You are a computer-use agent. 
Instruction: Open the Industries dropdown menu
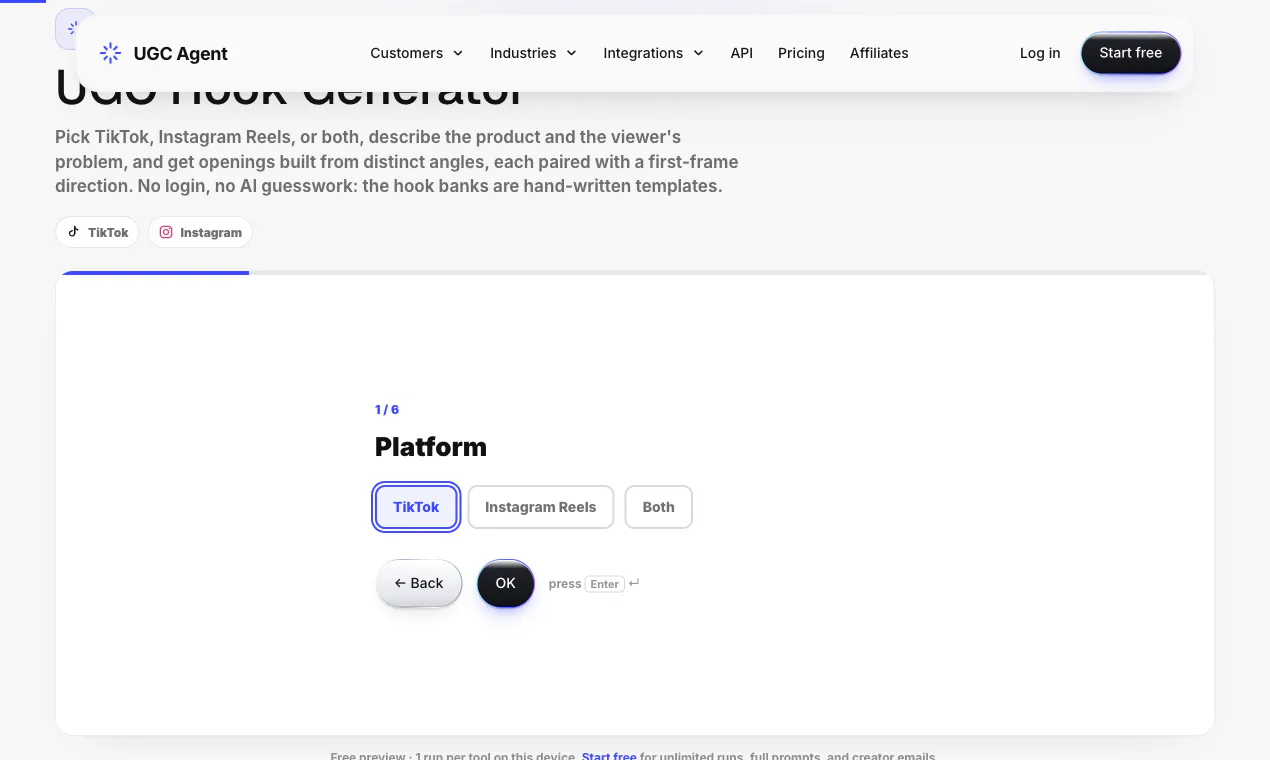pyautogui.click(x=533, y=53)
